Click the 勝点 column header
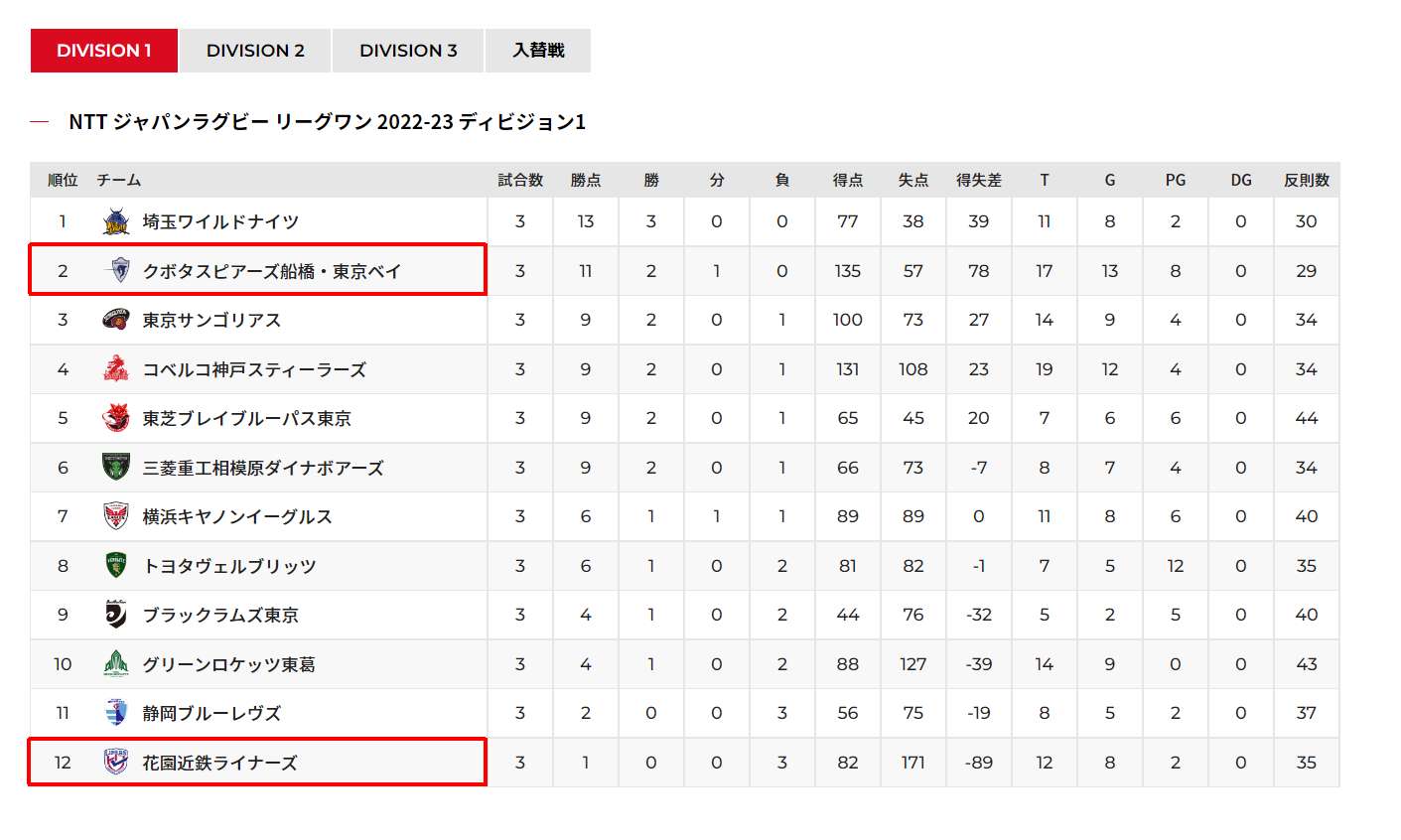 586,180
